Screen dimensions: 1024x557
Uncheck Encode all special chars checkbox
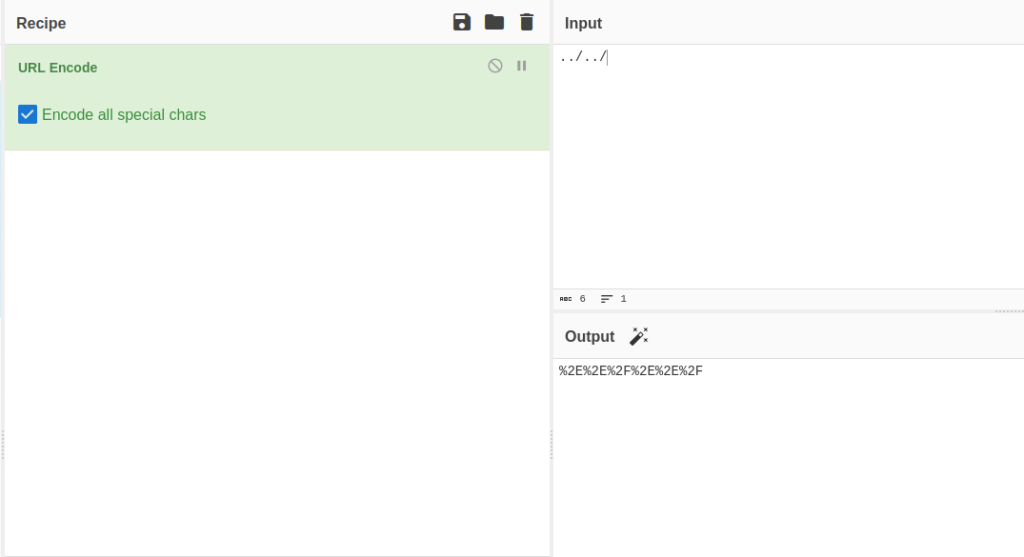(27, 114)
